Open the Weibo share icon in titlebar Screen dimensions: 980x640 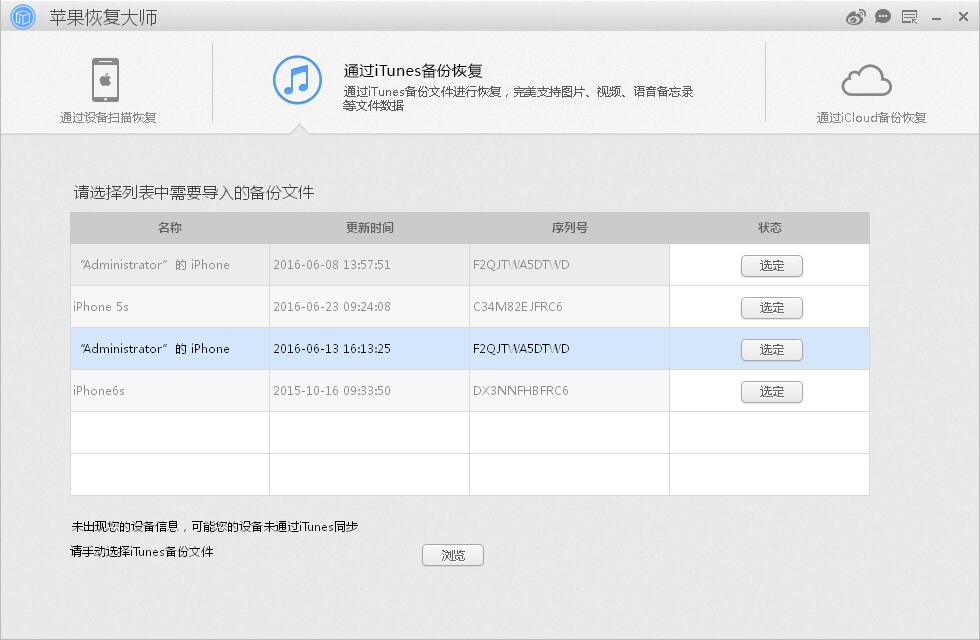pos(855,16)
